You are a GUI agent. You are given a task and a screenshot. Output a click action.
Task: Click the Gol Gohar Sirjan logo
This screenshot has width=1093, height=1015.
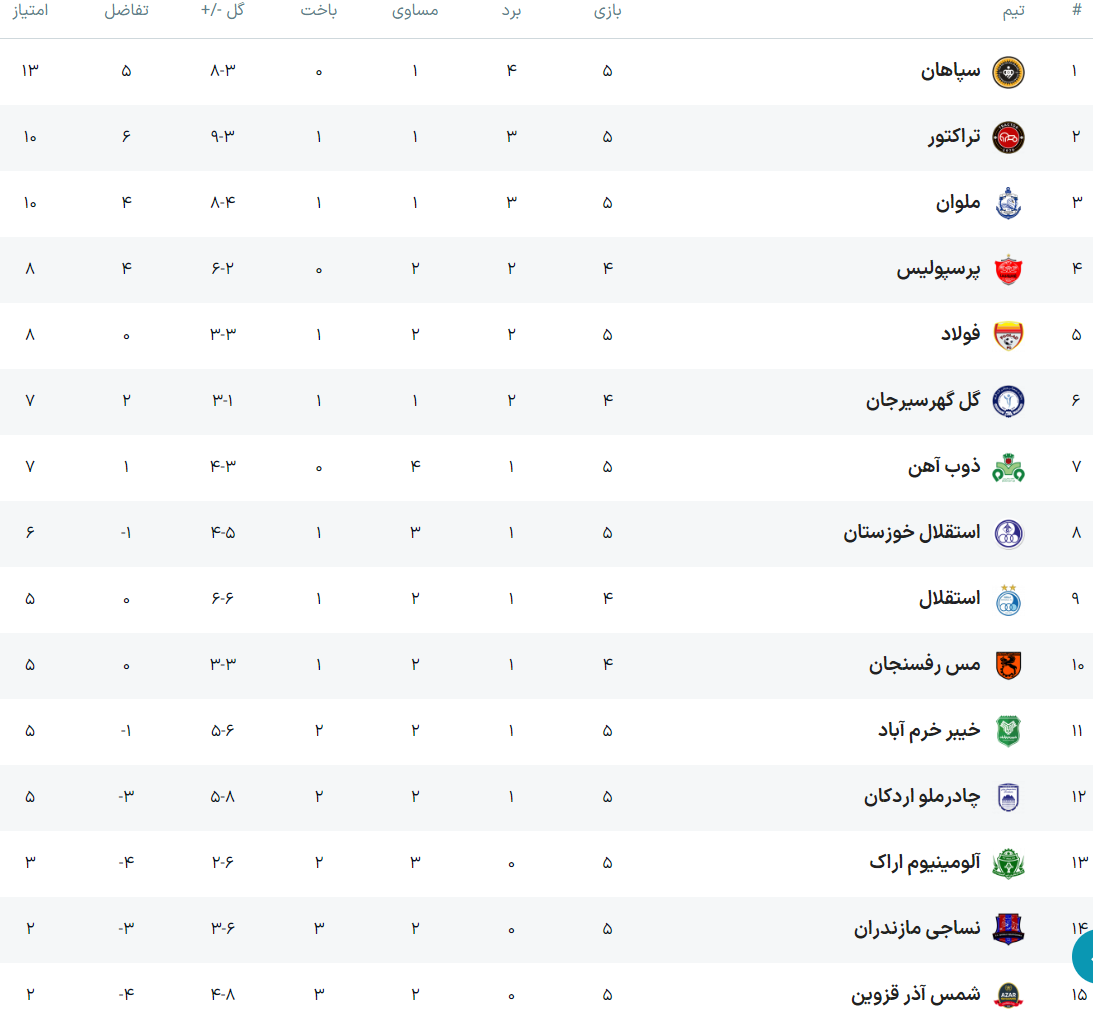tap(1008, 402)
